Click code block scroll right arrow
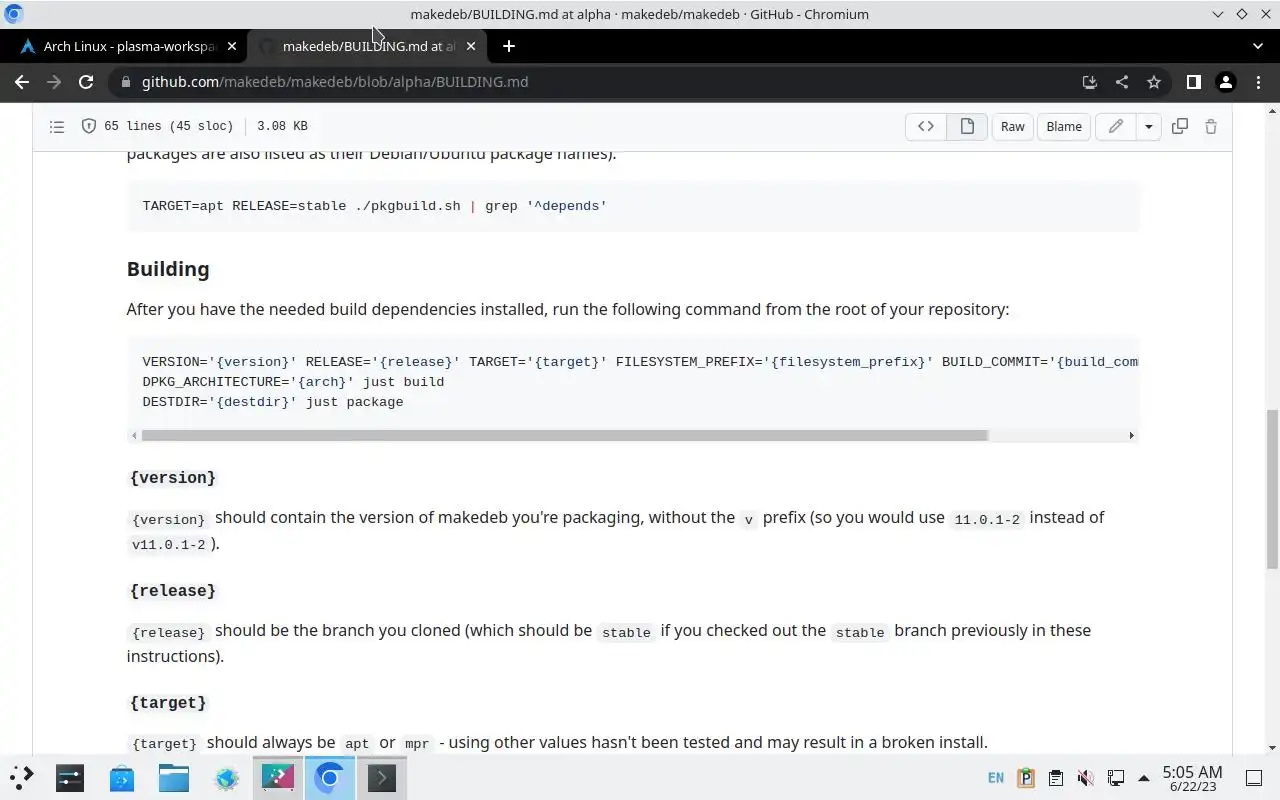This screenshot has height=800, width=1280. (1131, 435)
